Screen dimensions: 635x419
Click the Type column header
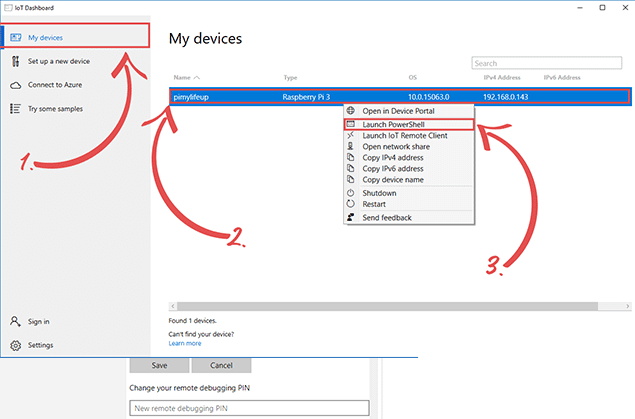pyautogui.click(x=291, y=77)
